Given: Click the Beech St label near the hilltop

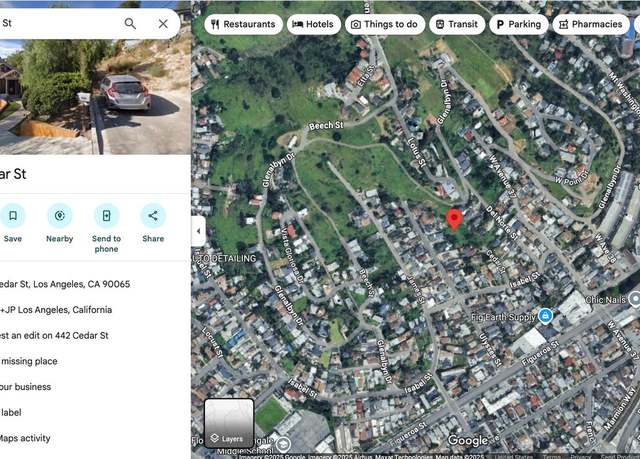Looking at the screenshot, I should click(326, 125).
